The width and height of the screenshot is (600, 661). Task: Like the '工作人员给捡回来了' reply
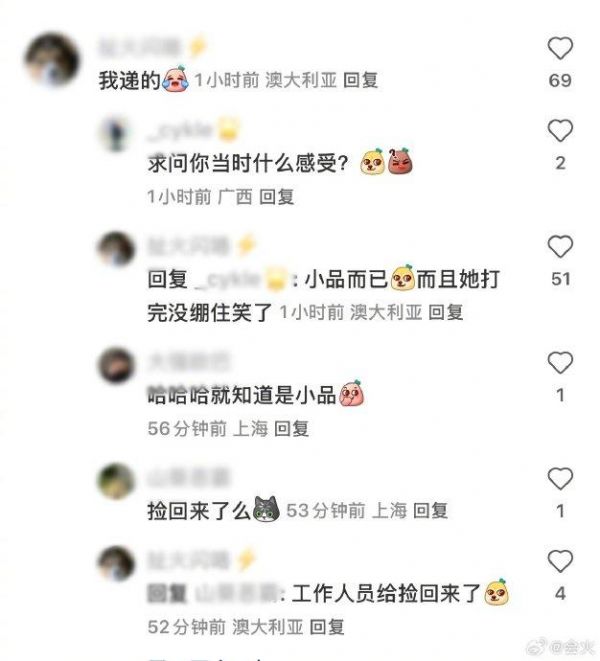click(x=560, y=561)
